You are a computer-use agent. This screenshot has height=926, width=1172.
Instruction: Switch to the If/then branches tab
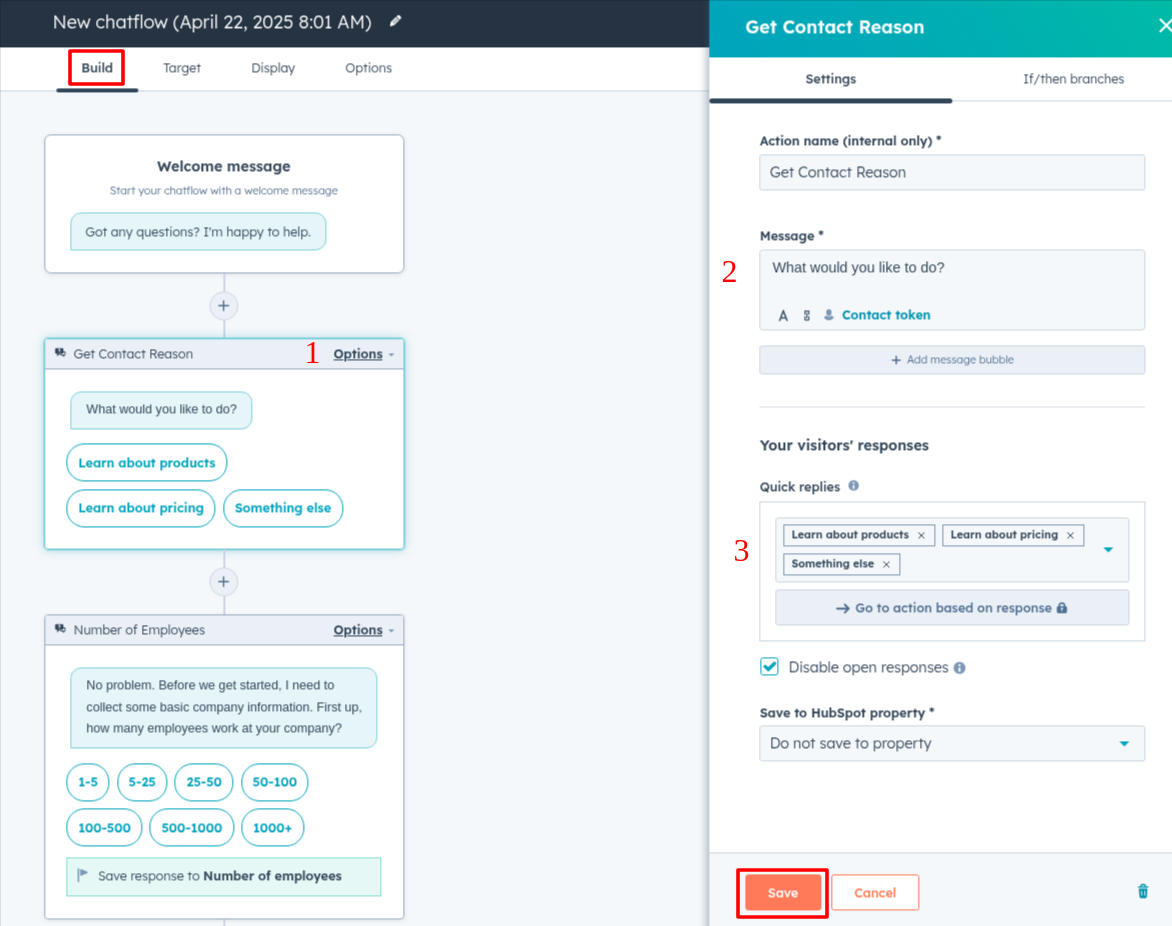click(x=1073, y=79)
